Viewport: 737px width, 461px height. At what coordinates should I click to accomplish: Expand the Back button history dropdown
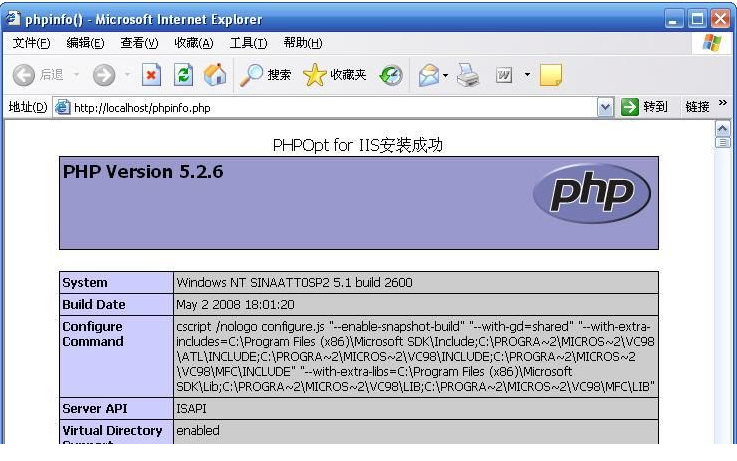point(77,74)
